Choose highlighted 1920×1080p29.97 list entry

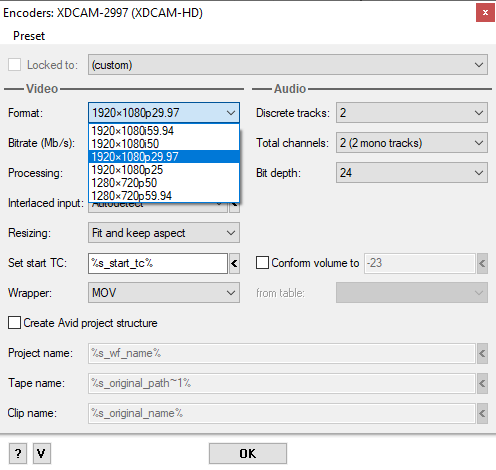point(164,157)
